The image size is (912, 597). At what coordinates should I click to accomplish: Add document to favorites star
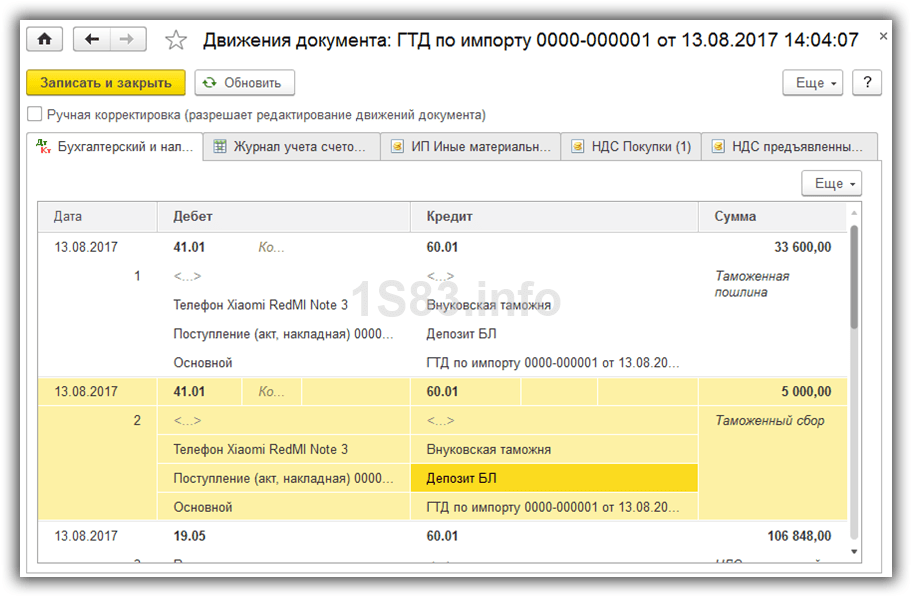click(176, 40)
